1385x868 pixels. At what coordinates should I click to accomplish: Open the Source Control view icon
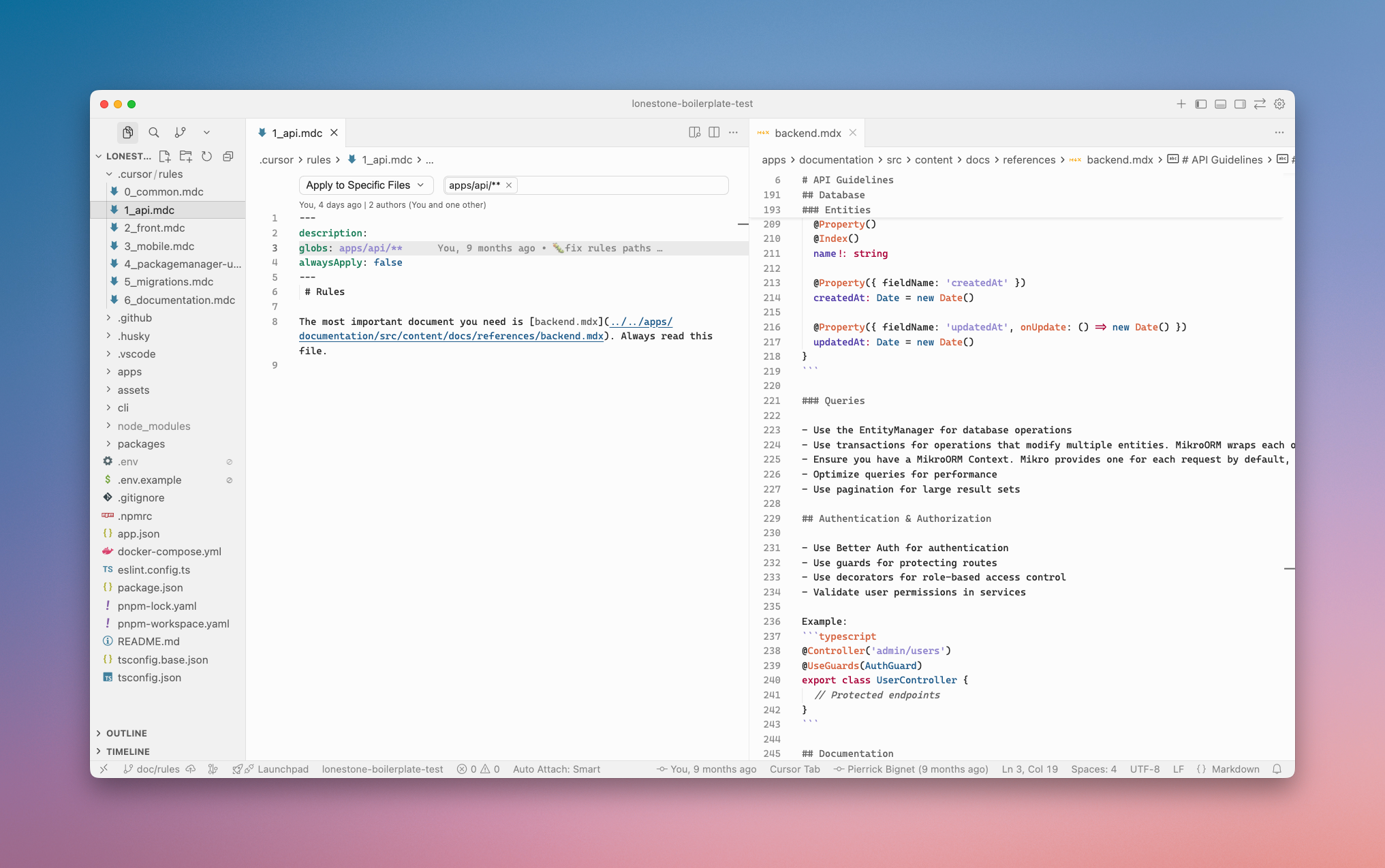(x=180, y=132)
